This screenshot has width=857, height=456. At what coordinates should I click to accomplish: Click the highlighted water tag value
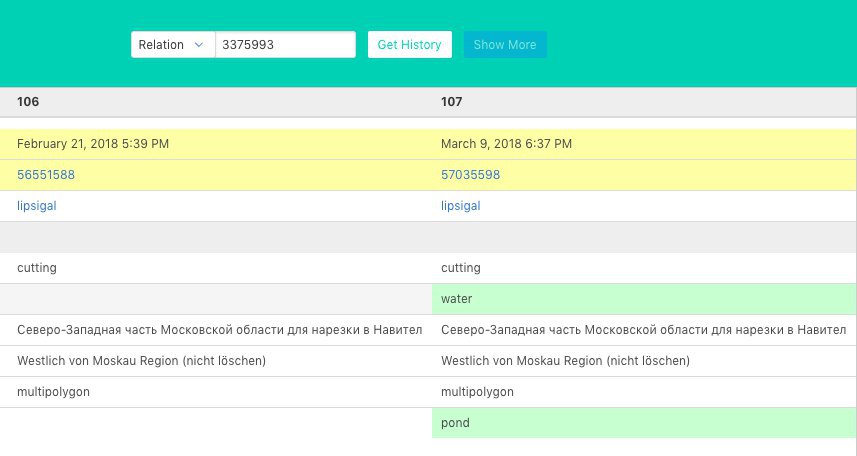click(644, 299)
